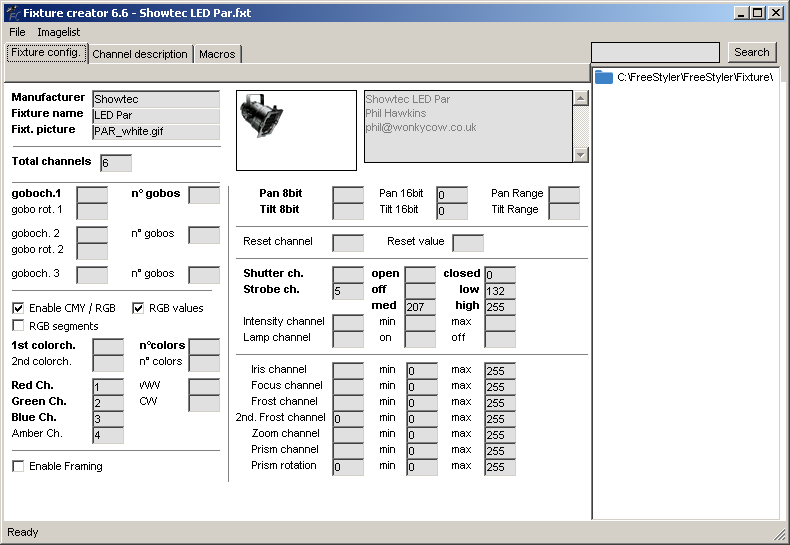Click the Reset channel field
Screen dimensions: 790x545
(348, 243)
